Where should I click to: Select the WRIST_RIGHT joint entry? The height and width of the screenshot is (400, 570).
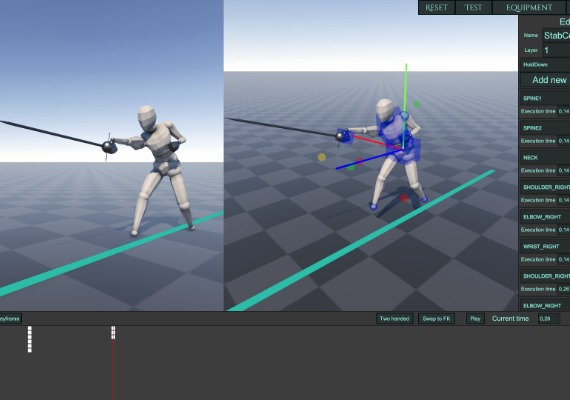tap(545, 247)
